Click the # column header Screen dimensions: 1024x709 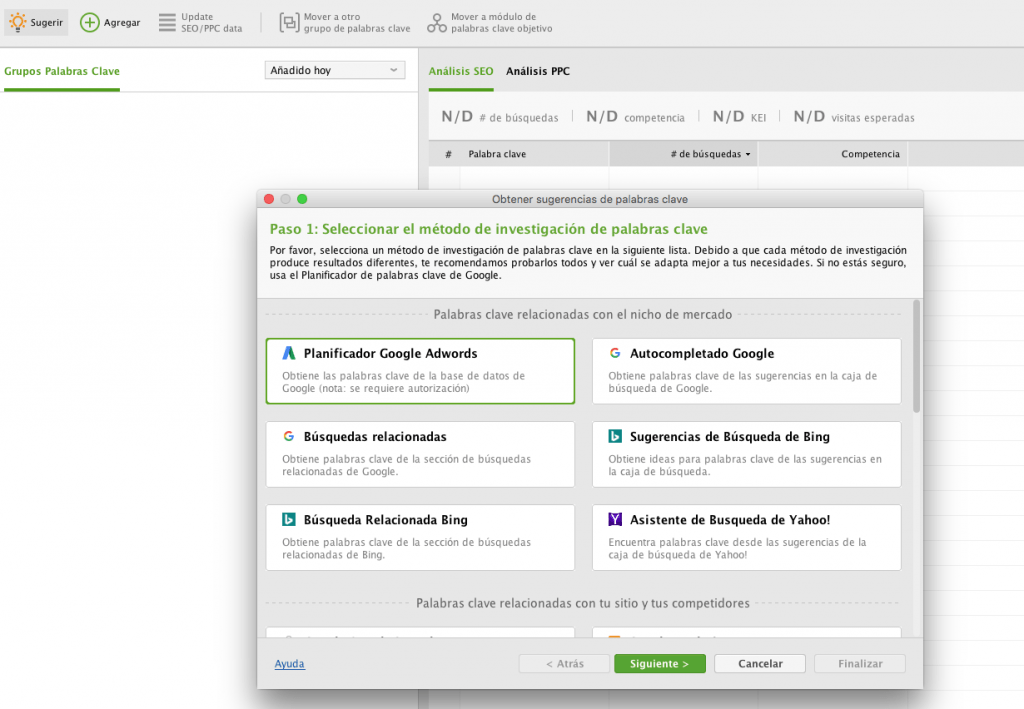[x=448, y=154]
